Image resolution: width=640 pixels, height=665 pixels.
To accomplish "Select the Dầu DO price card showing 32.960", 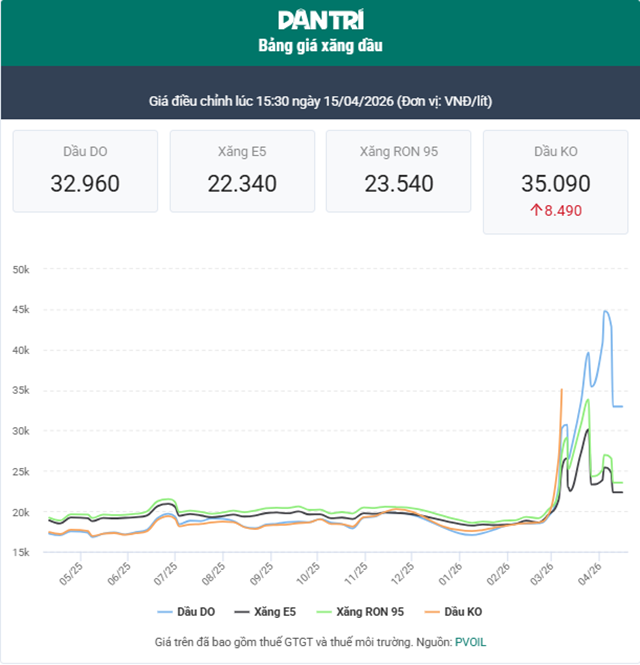I will click(85, 169).
